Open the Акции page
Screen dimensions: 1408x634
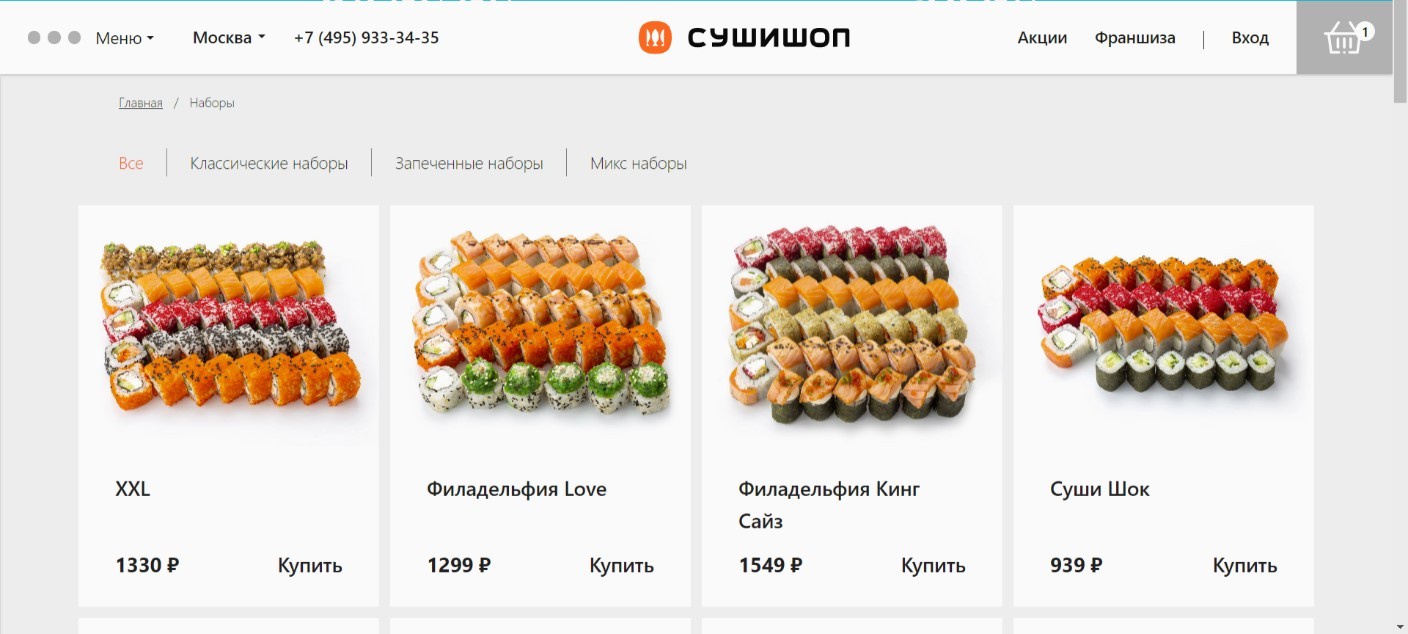click(x=1042, y=38)
